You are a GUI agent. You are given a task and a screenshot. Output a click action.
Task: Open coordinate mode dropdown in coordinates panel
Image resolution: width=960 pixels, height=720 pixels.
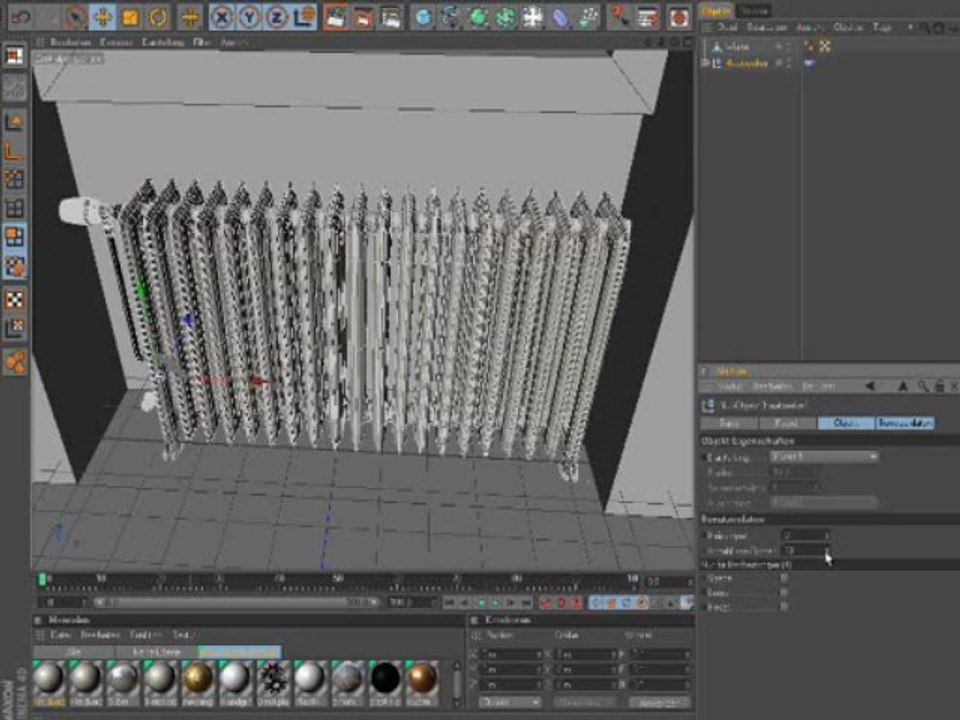[511, 702]
